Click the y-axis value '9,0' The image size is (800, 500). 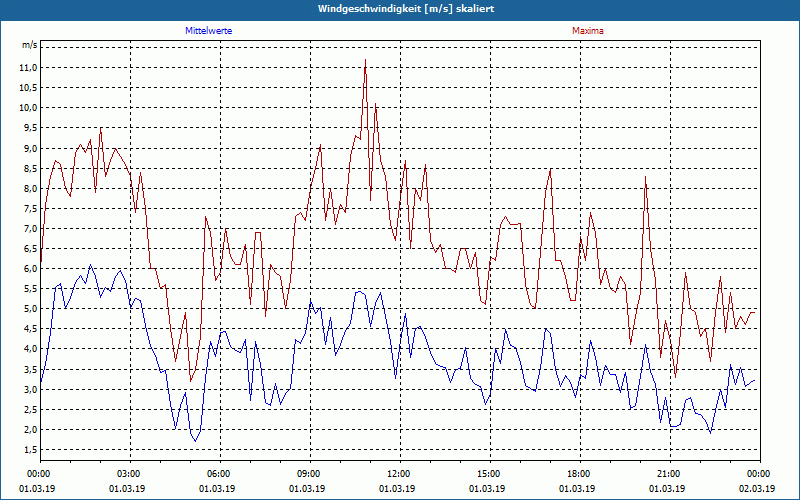tap(30, 148)
